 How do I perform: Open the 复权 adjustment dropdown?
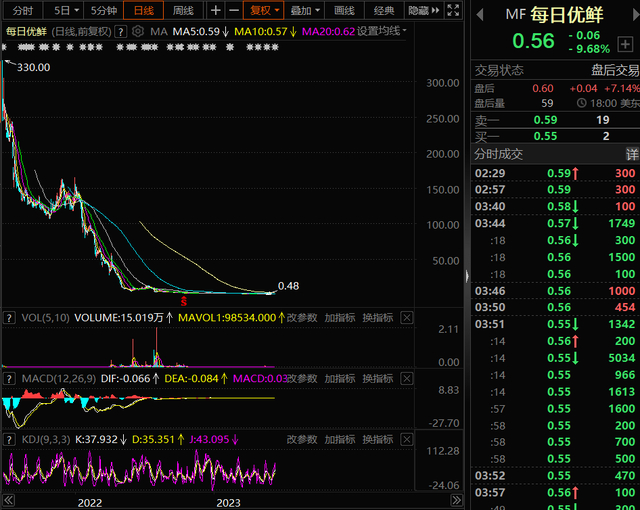pyautogui.click(x=264, y=10)
